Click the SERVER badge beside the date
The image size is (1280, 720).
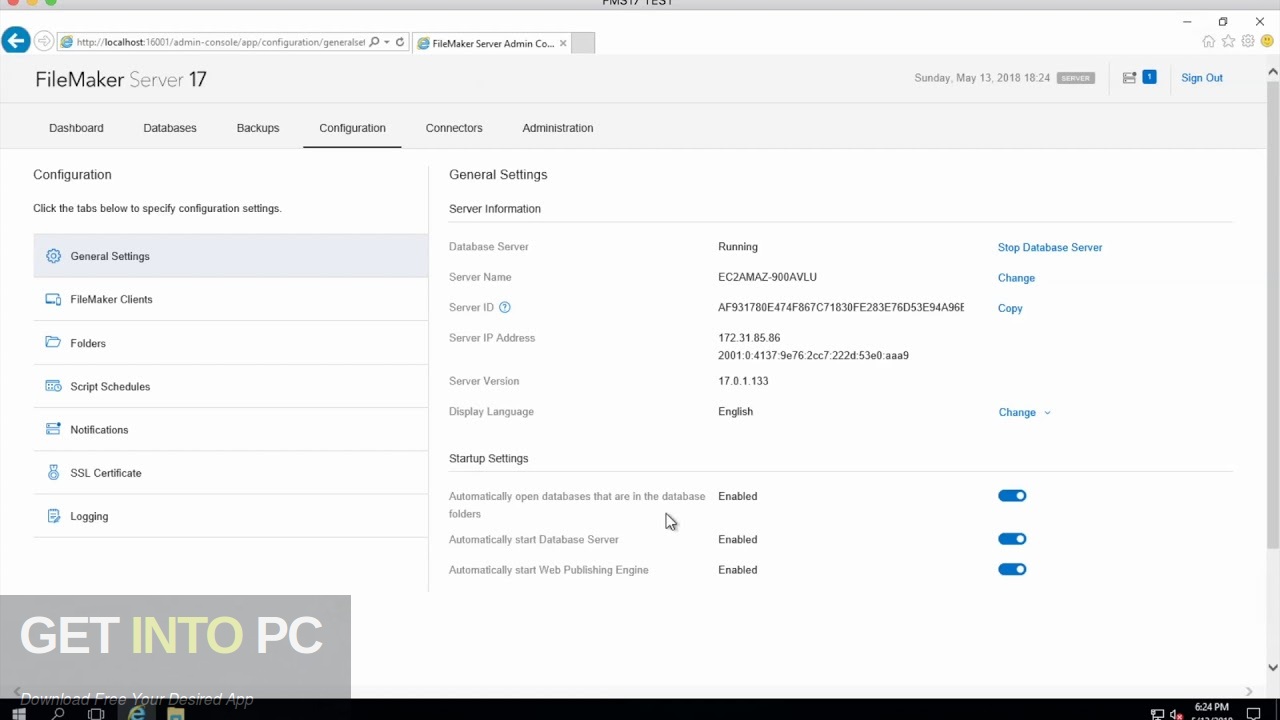point(1075,78)
